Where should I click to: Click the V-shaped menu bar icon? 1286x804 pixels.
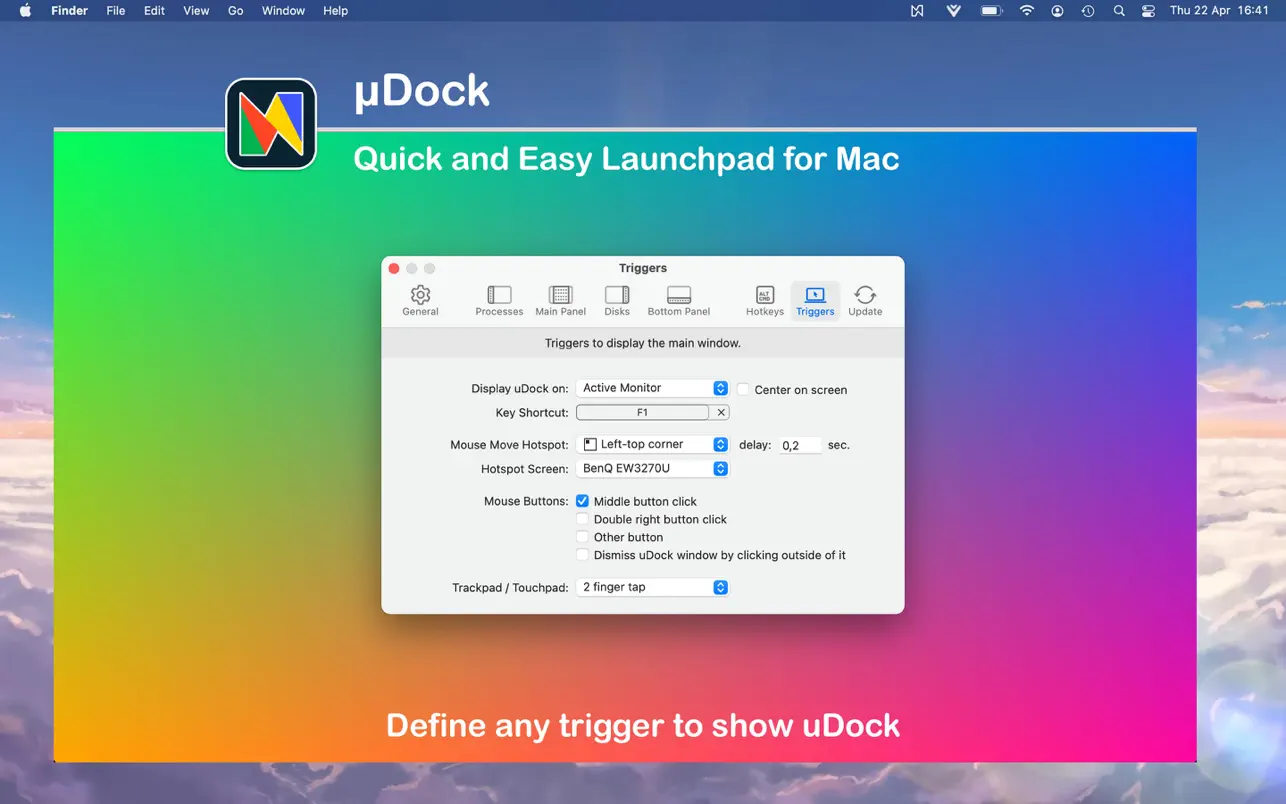(x=953, y=11)
